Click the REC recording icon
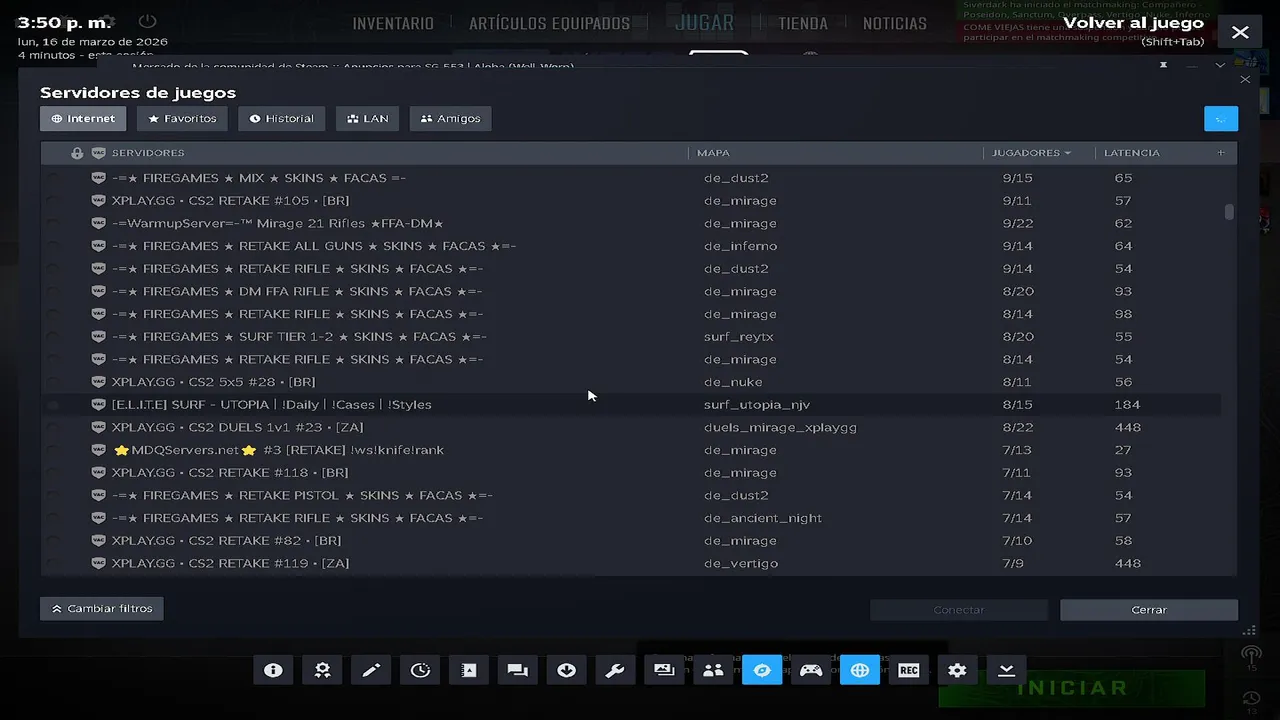 pos(909,670)
